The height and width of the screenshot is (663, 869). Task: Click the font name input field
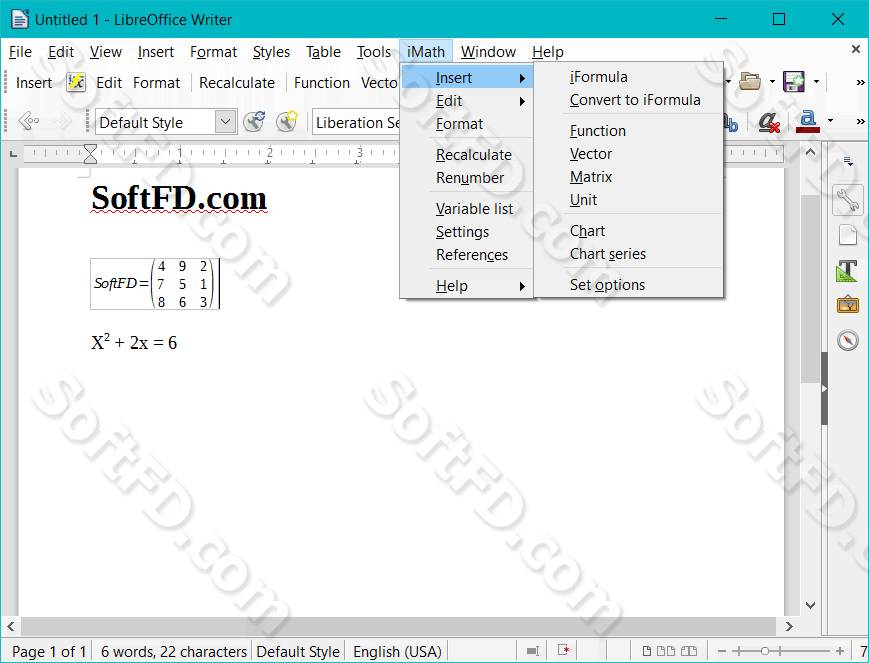point(356,122)
